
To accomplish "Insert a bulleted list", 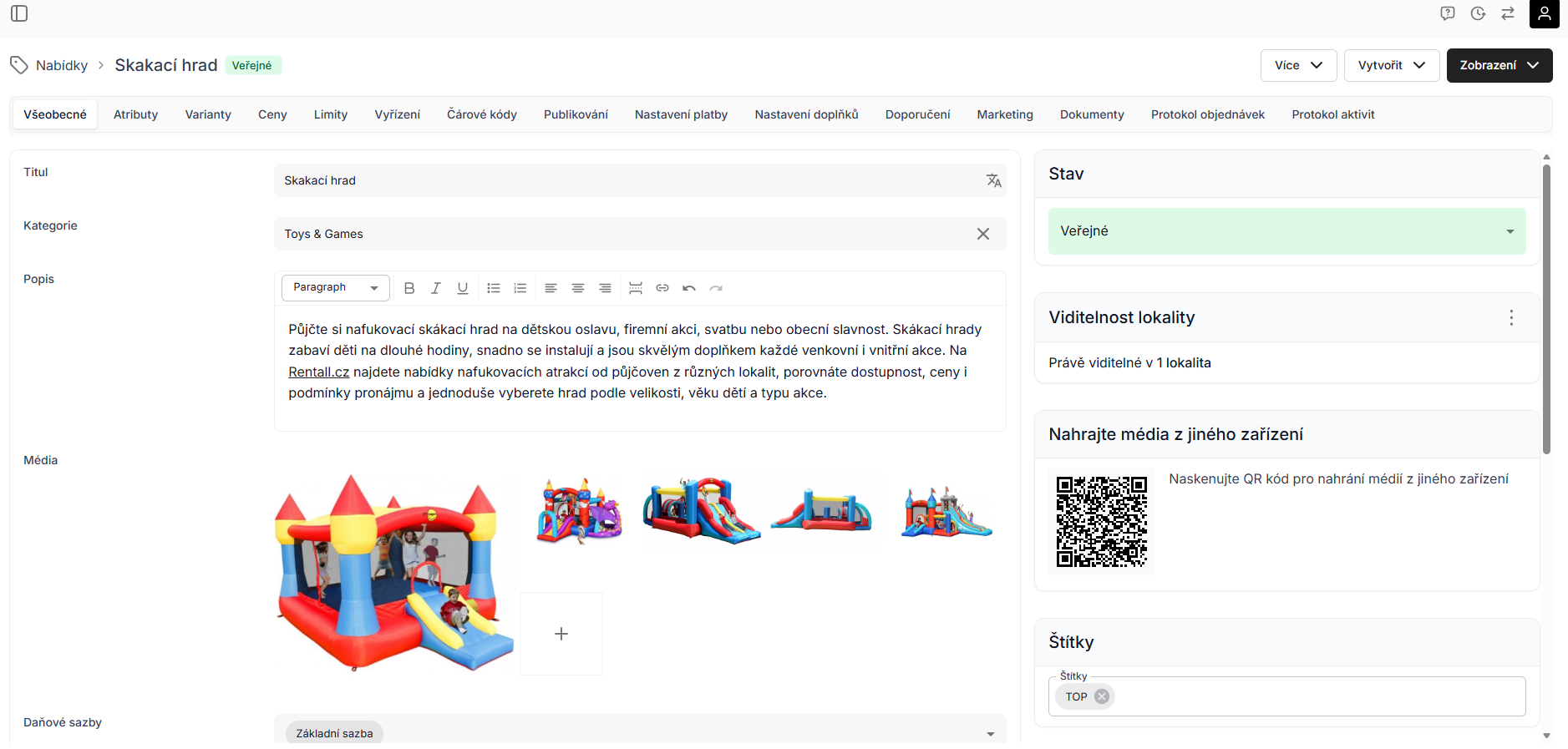I will coord(494,288).
